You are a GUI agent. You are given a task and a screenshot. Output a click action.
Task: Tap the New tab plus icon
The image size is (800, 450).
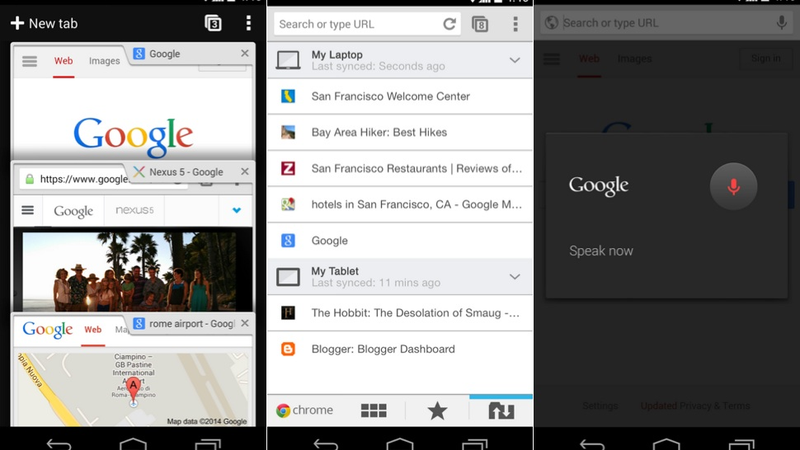(x=17, y=23)
